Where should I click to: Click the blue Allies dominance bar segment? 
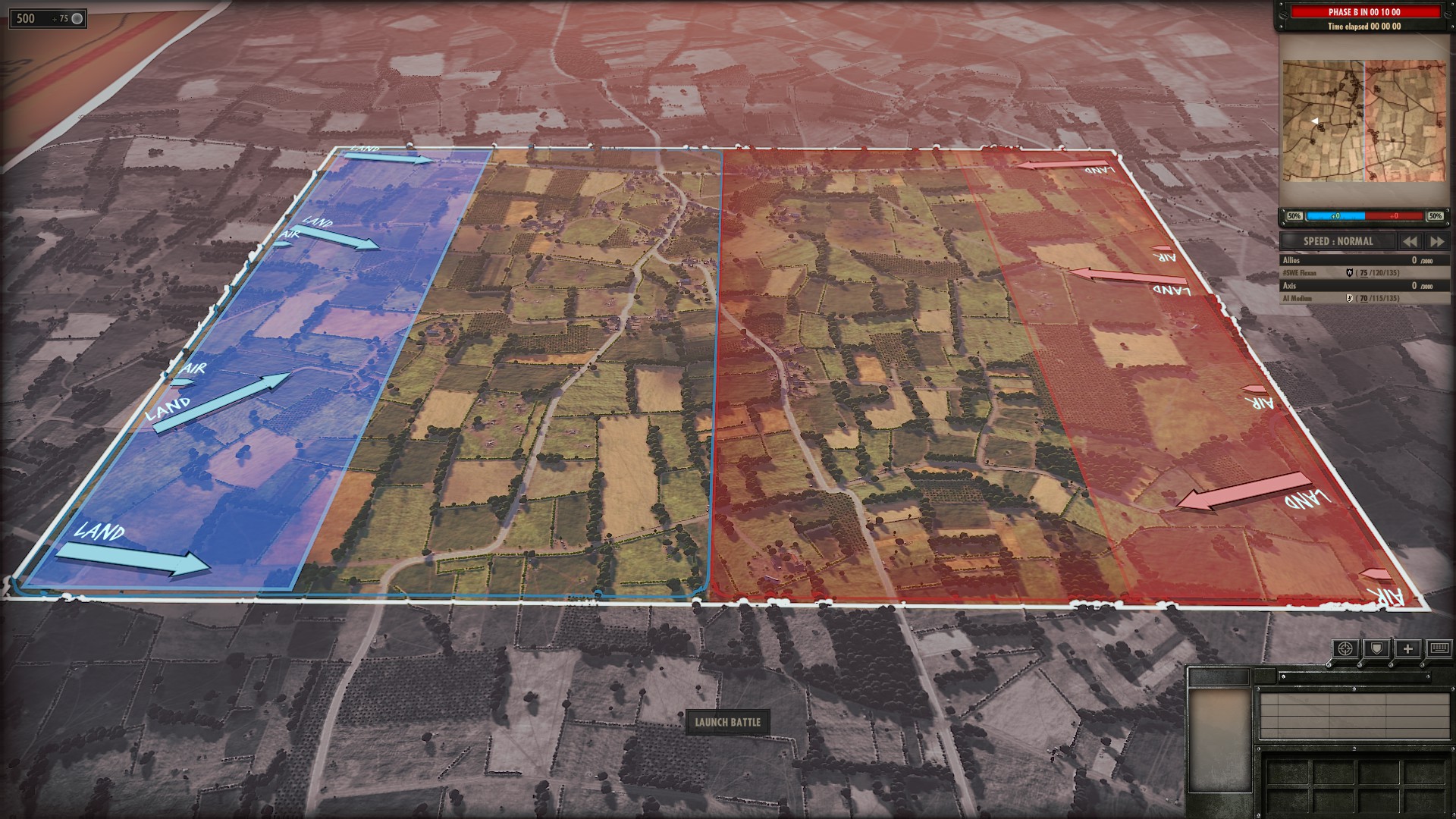[1335, 216]
